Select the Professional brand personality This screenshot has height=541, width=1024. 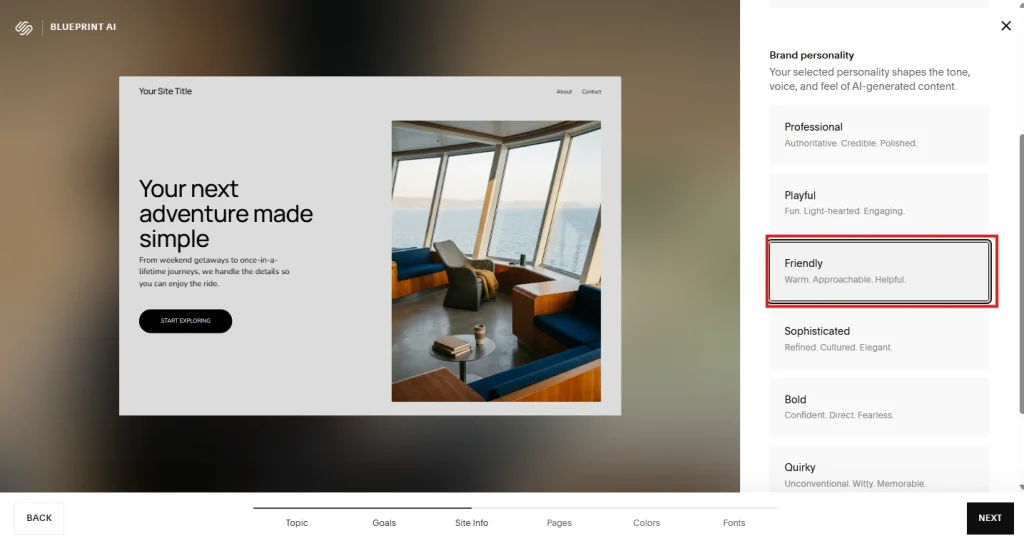coord(879,135)
